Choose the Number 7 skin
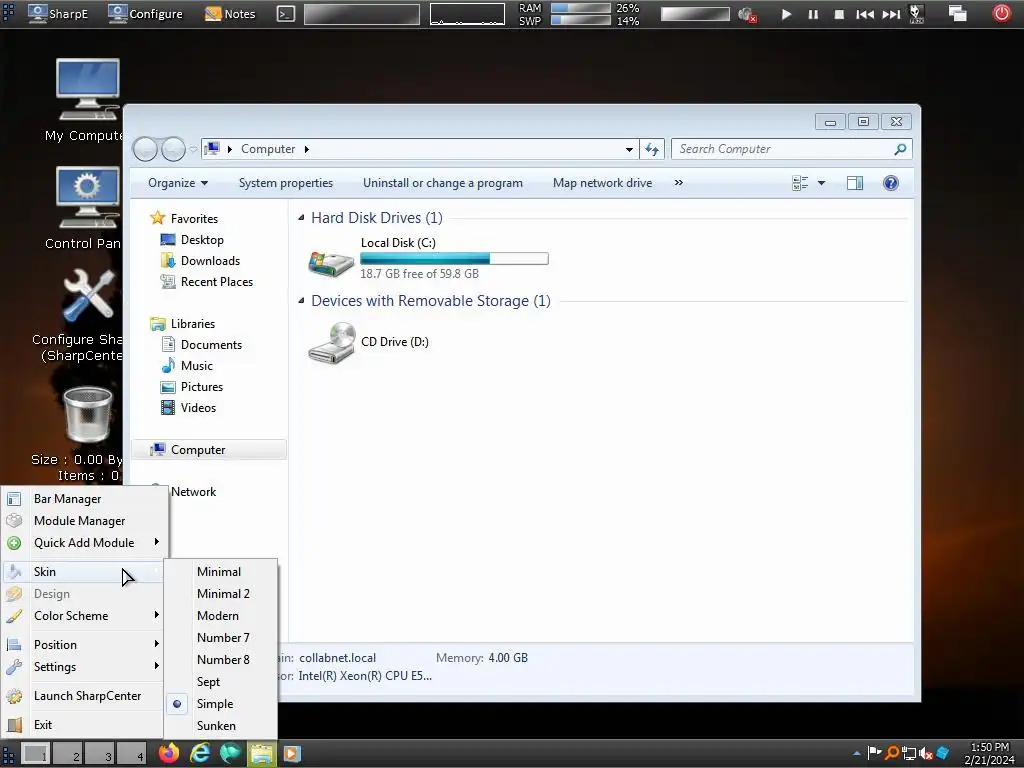Screen dimensions: 1024x768 [221, 638]
